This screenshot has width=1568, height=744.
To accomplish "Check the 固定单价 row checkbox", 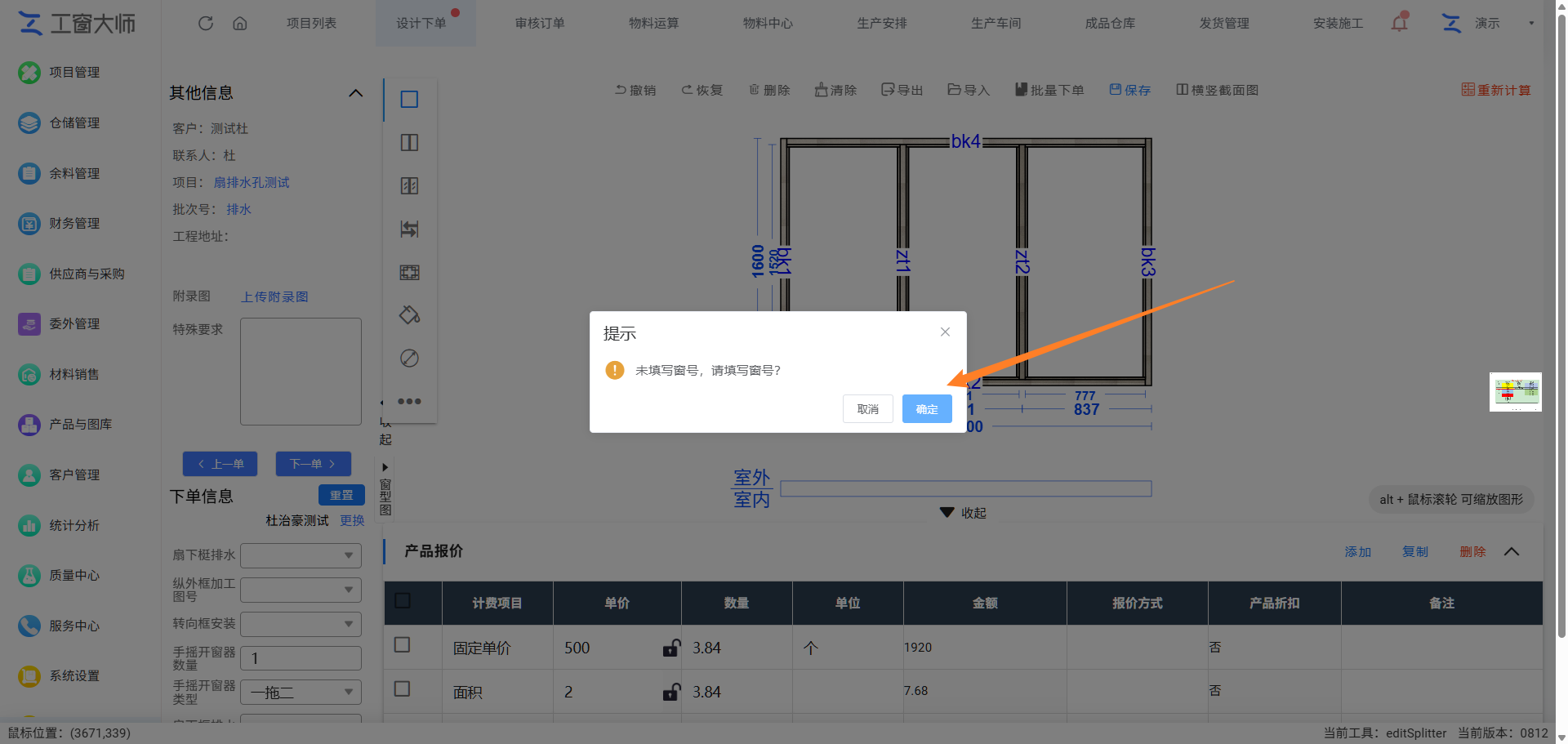I will click(403, 645).
